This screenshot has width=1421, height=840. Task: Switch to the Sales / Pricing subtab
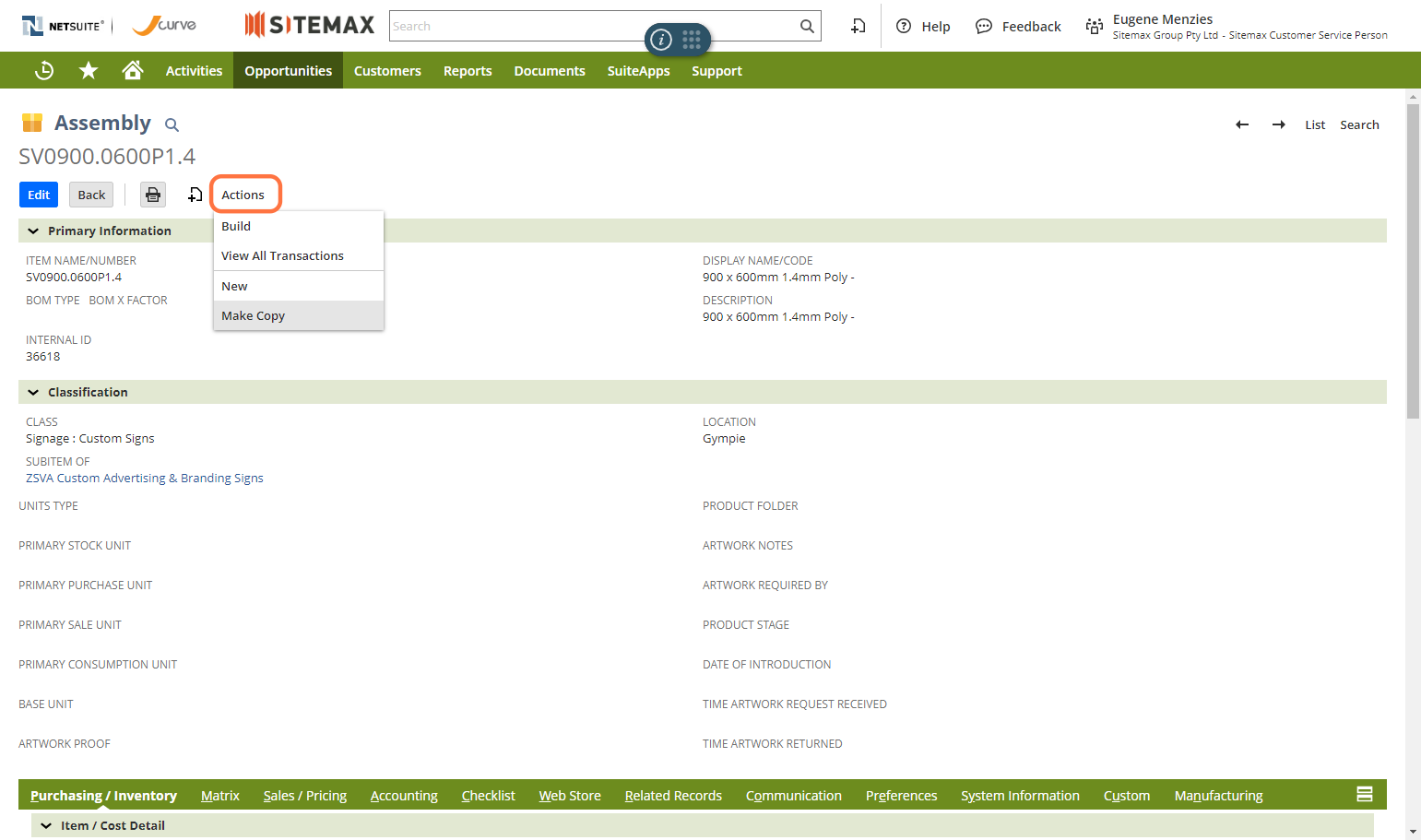pos(305,795)
